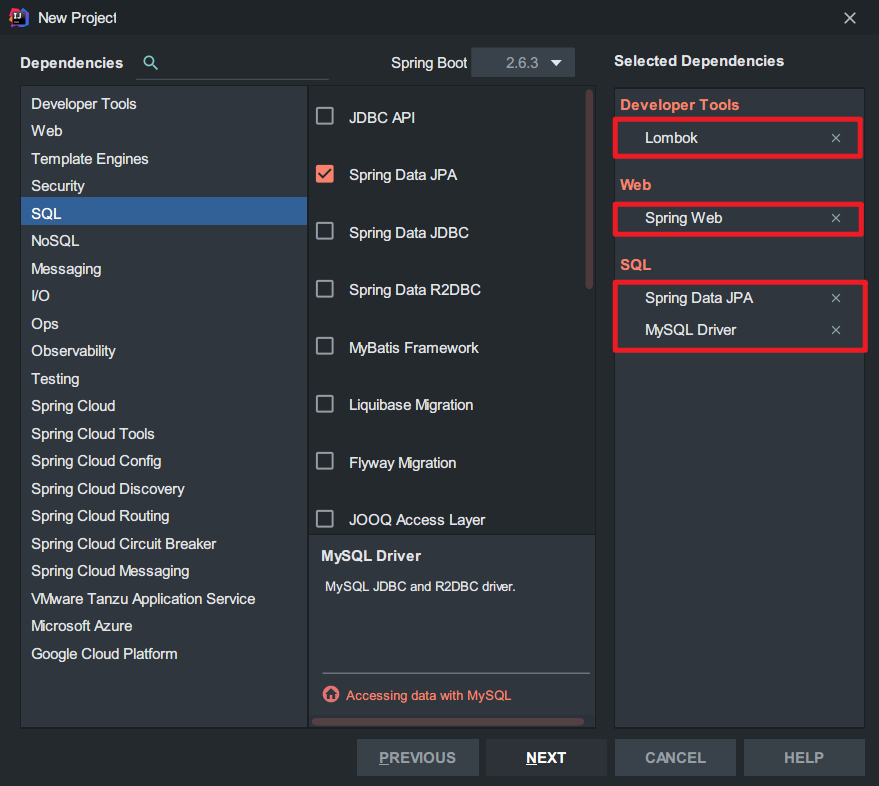Choose the I/O category
The height and width of the screenshot is (786, 879).
pyautogui.click(x=164, y=295)
